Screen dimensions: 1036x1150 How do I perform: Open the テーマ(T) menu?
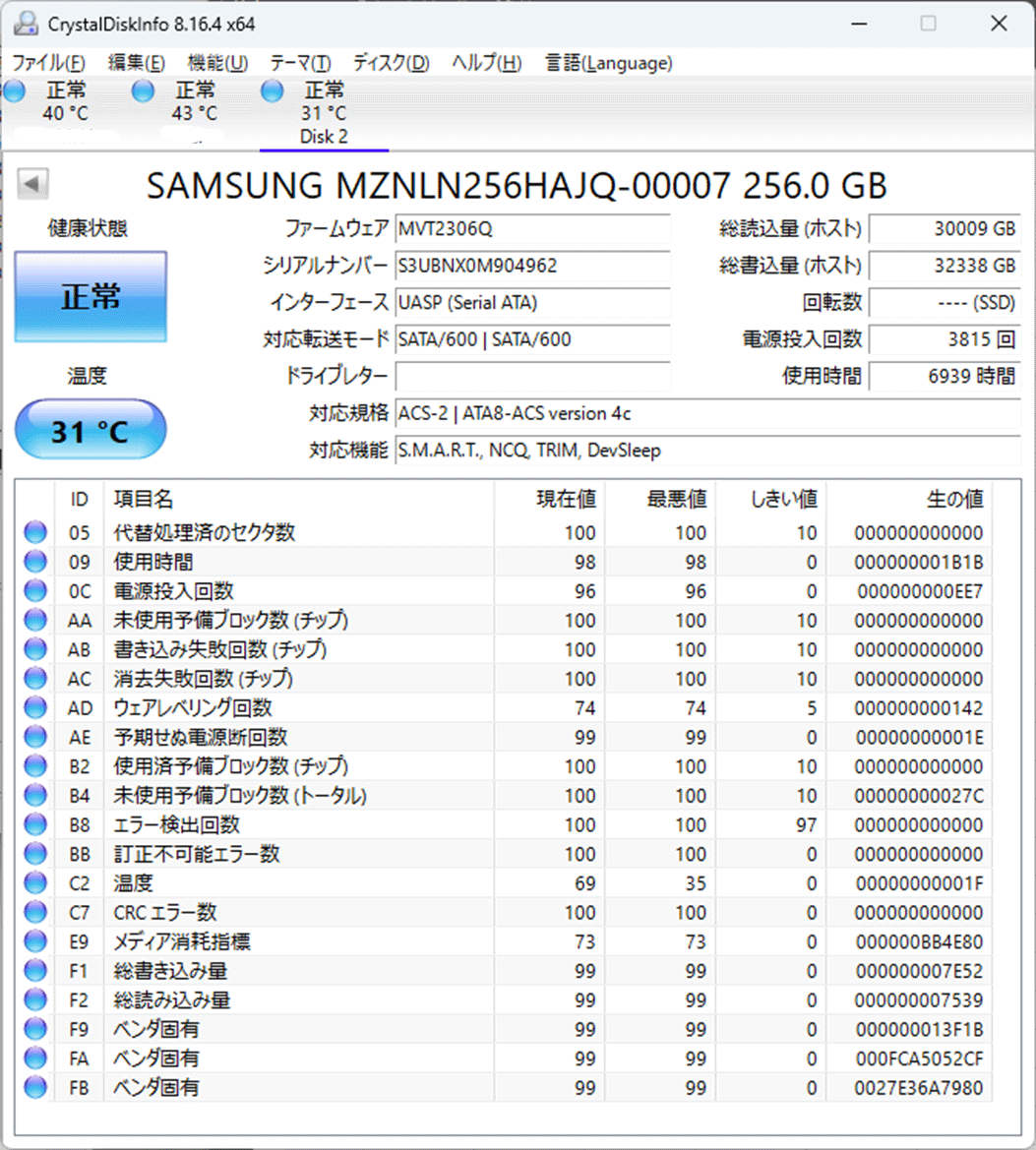[300, 63]
